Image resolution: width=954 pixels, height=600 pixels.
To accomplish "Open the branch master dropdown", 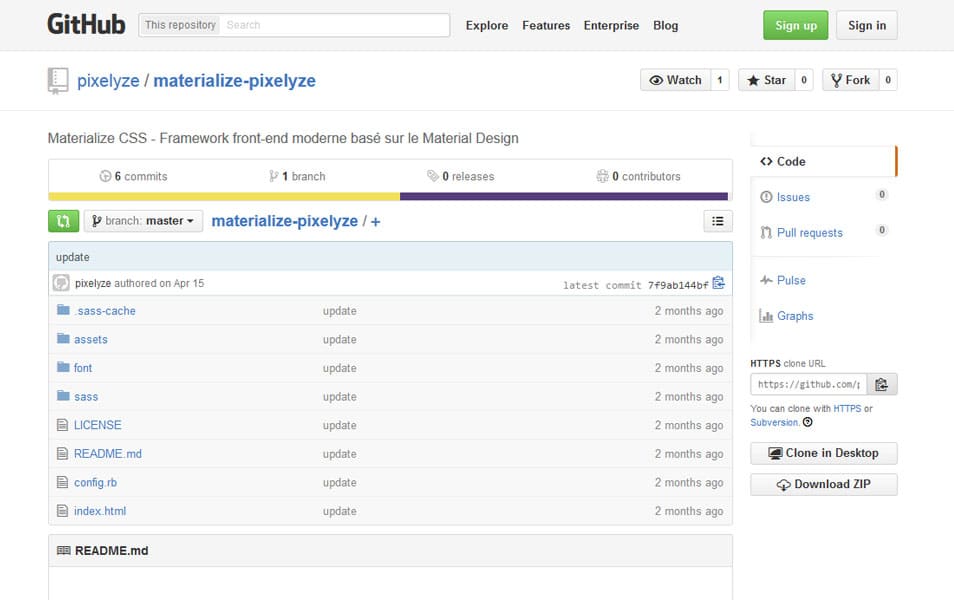I will [143, 221].
